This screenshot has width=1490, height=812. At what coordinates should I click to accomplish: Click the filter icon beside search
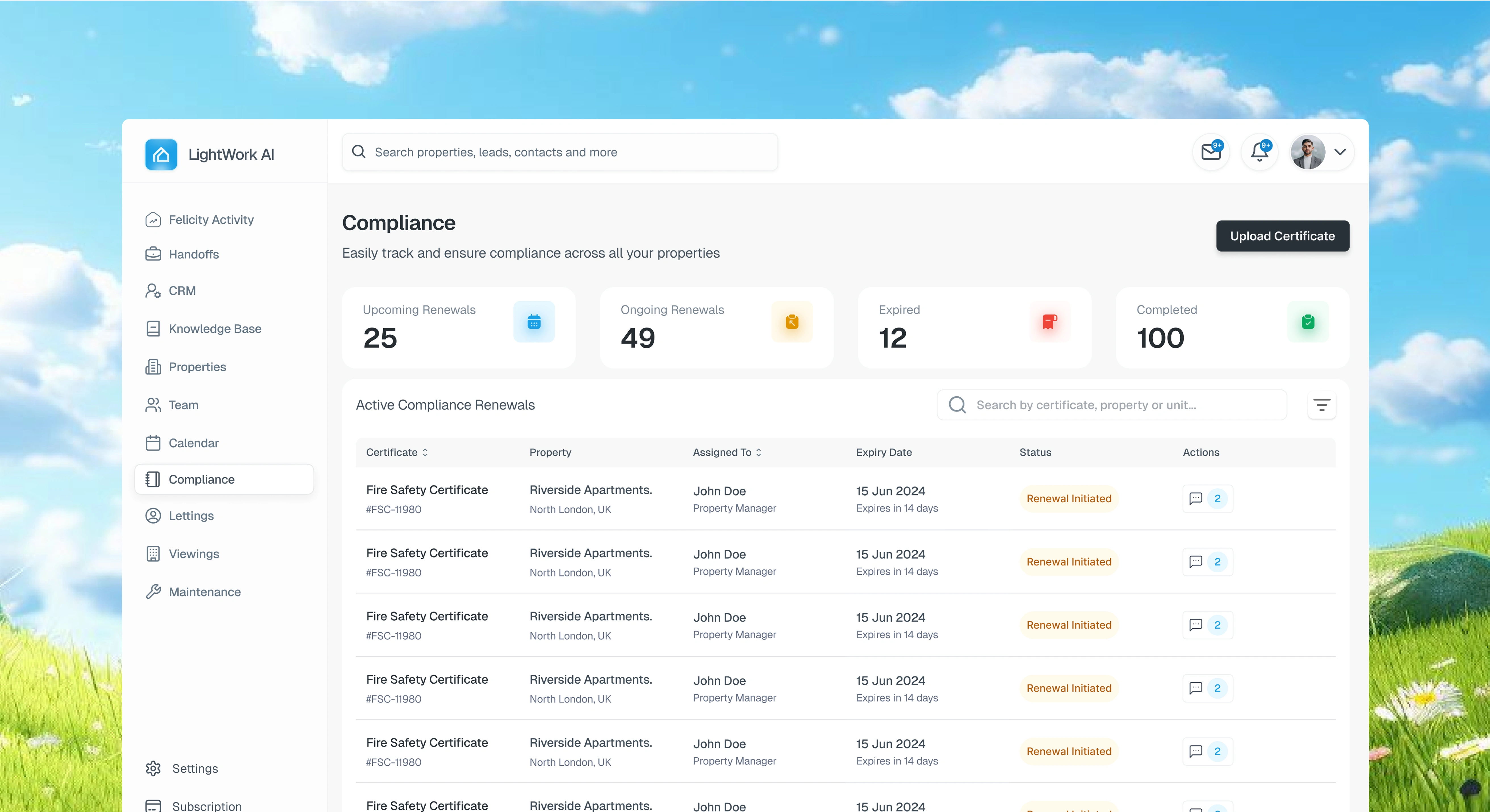pyautogui.click(x=1321, y=405)
